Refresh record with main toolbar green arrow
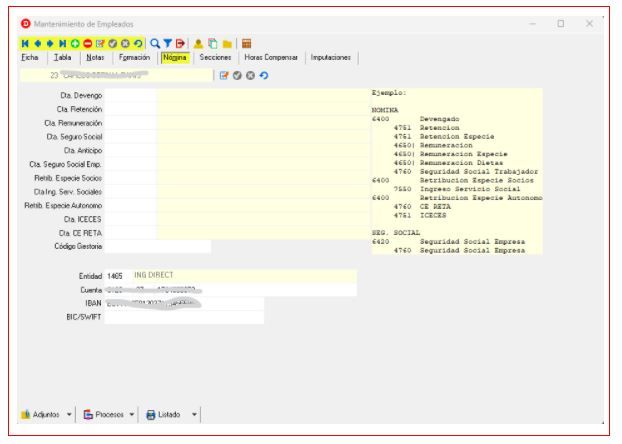622x444 pixels. tap(138, 44)
